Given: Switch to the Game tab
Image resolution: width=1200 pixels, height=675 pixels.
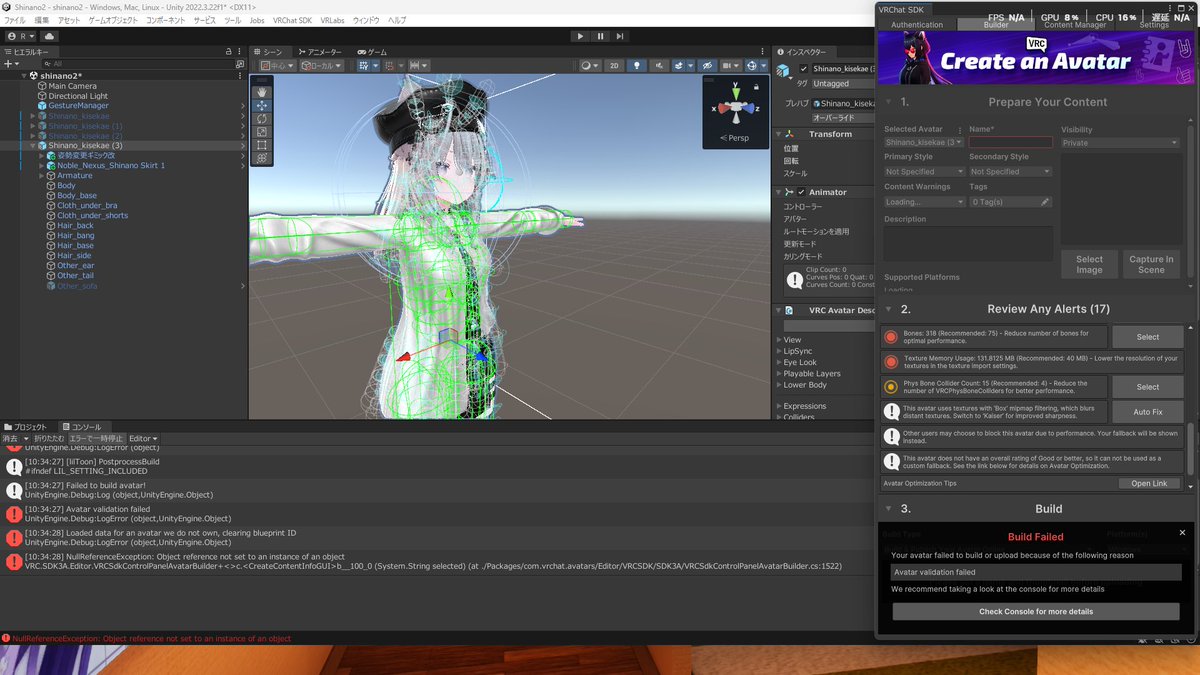Looking at the screenshot, I should [372, 52].
